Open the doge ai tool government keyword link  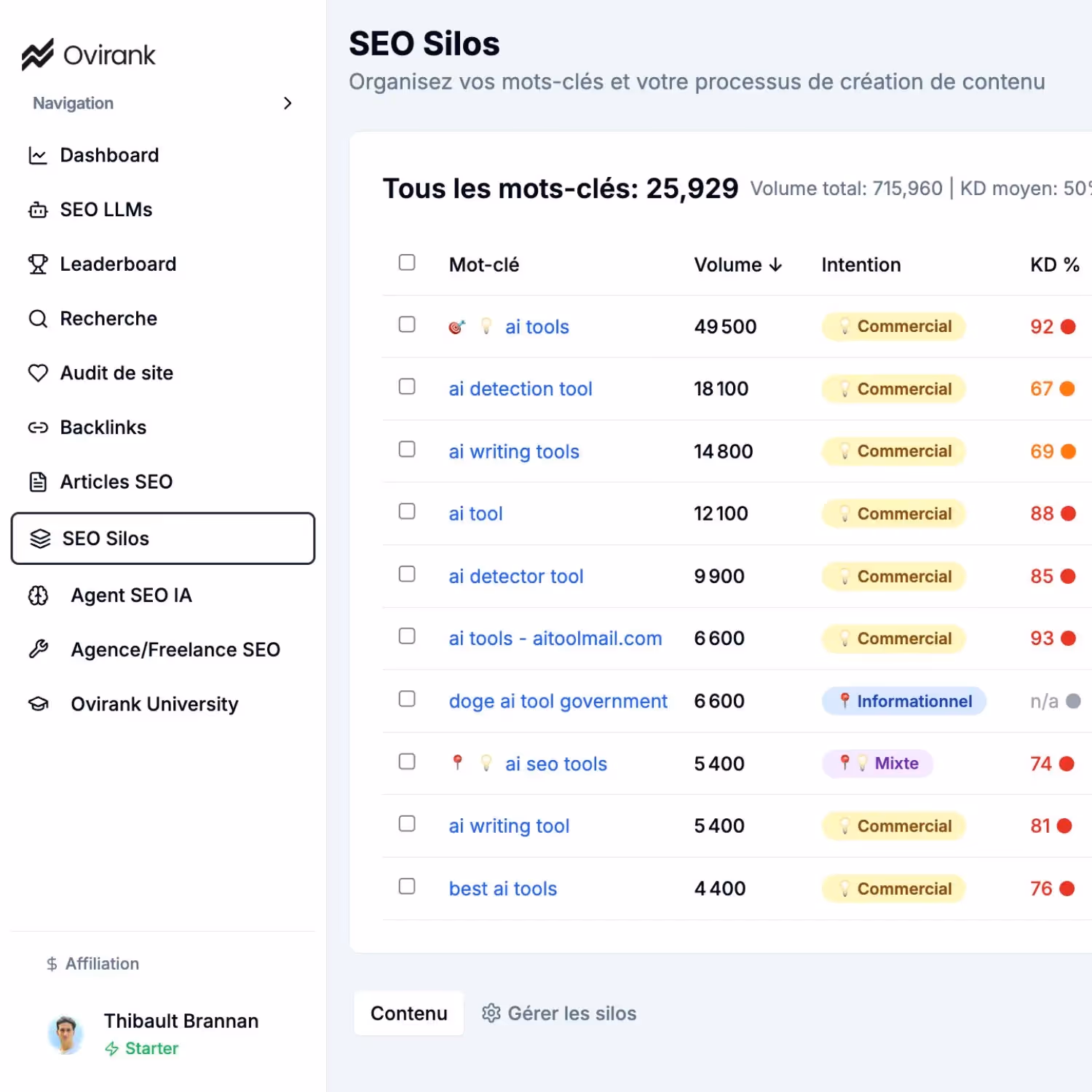click(558, 701)
